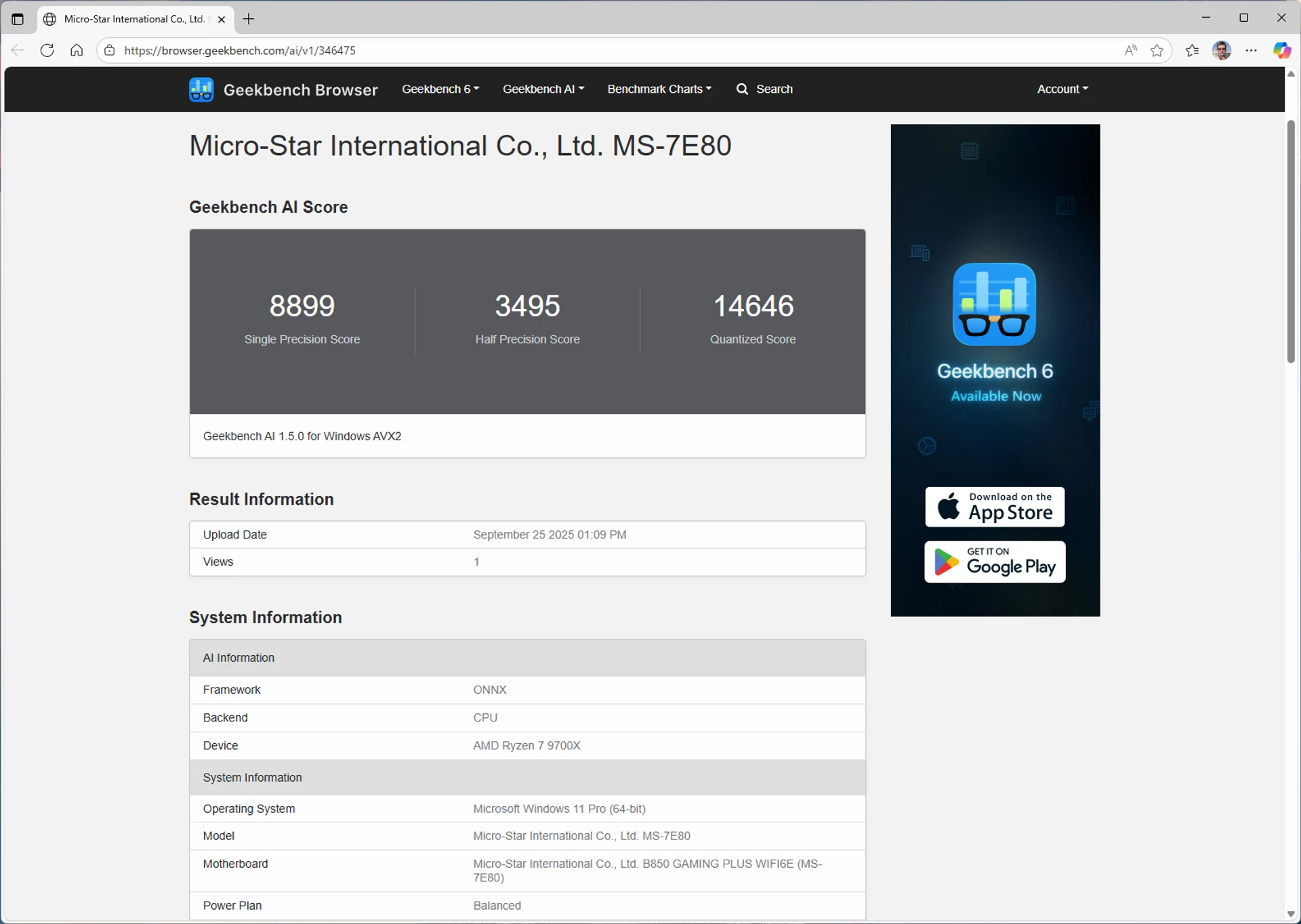1301x924 pixels.
Task: Go to browser home icon
Action: point(77,50)
